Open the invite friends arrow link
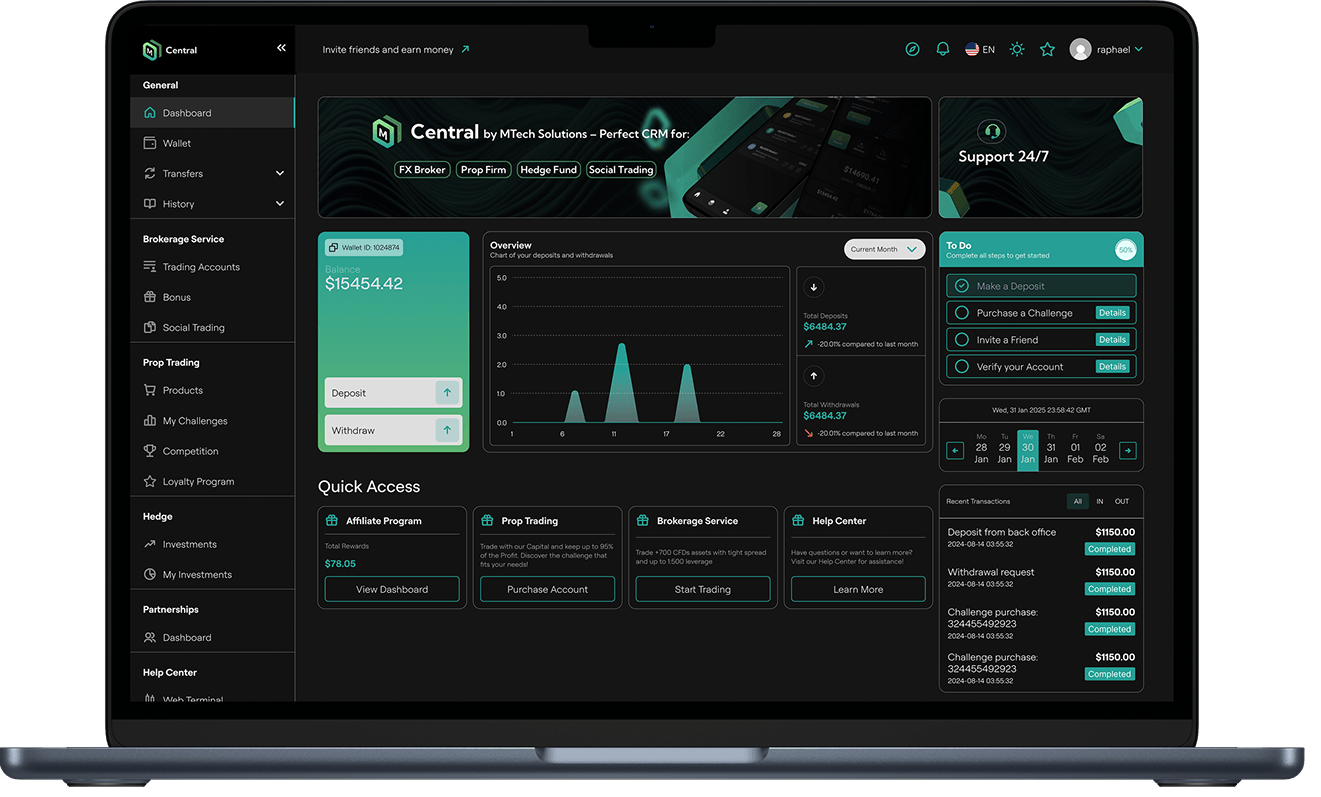This screenshot has height=797, width=1321. pos(465,49)
